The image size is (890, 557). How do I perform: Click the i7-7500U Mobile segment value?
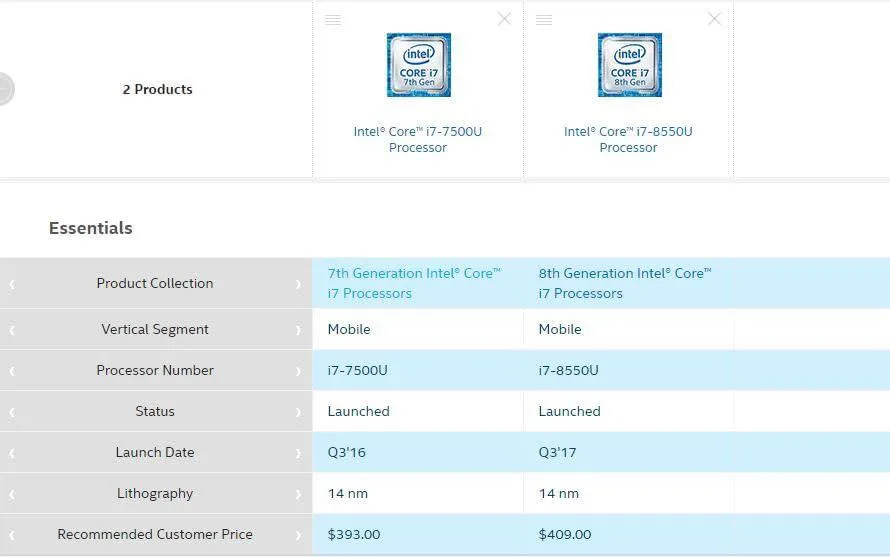pos(349,329)
